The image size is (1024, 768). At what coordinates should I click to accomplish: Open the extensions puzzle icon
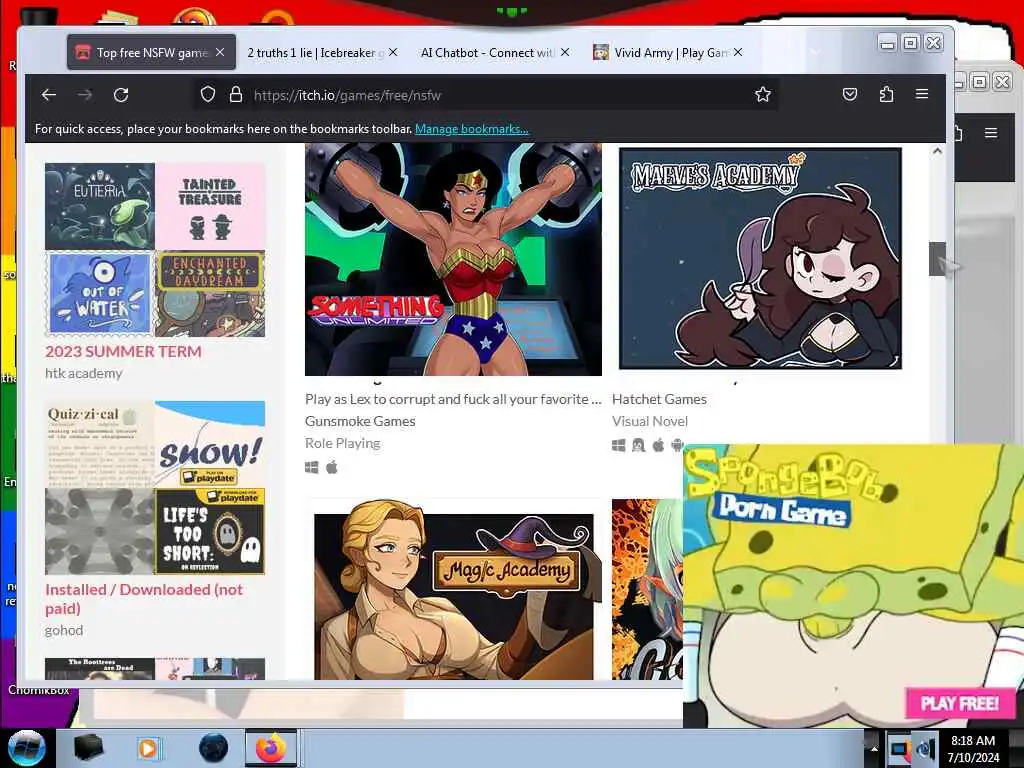886,95
